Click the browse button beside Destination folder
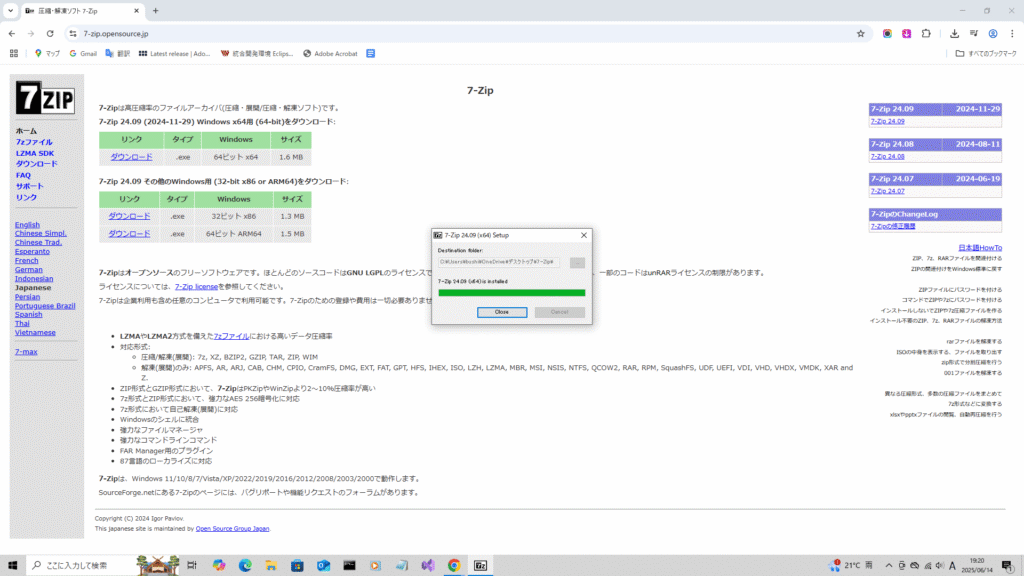This screenshot has width=1024, height=576. tap(577, 263)
